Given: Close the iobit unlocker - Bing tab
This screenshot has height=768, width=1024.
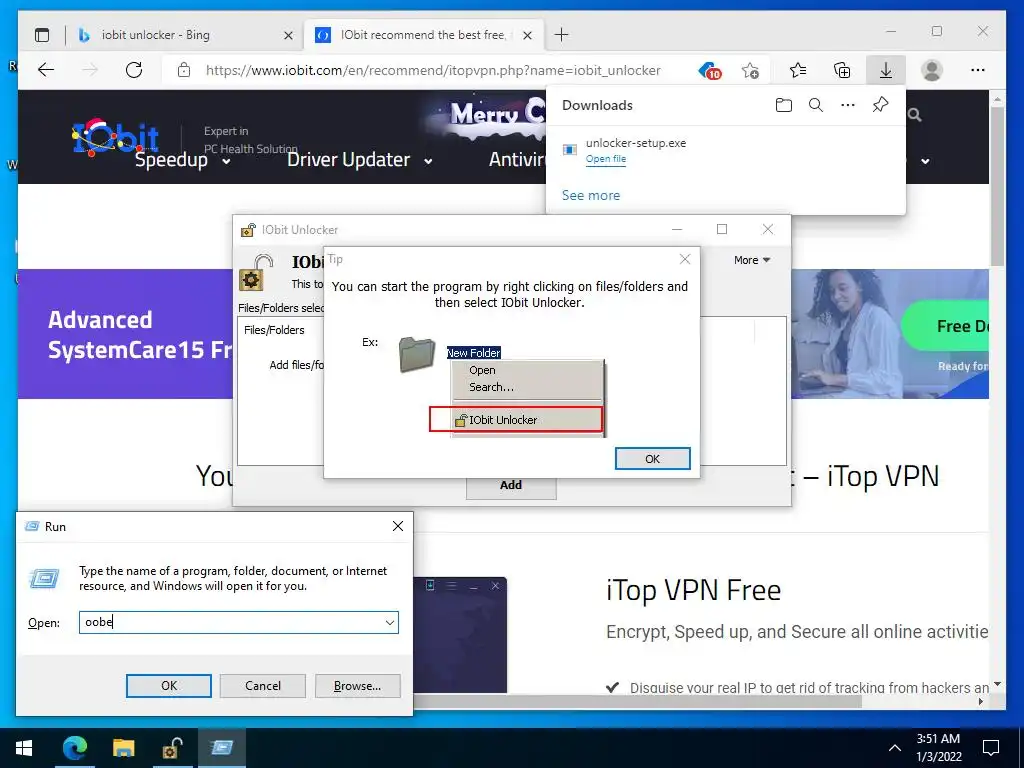Looking at the screenshot, I should (x=288, y=35).
